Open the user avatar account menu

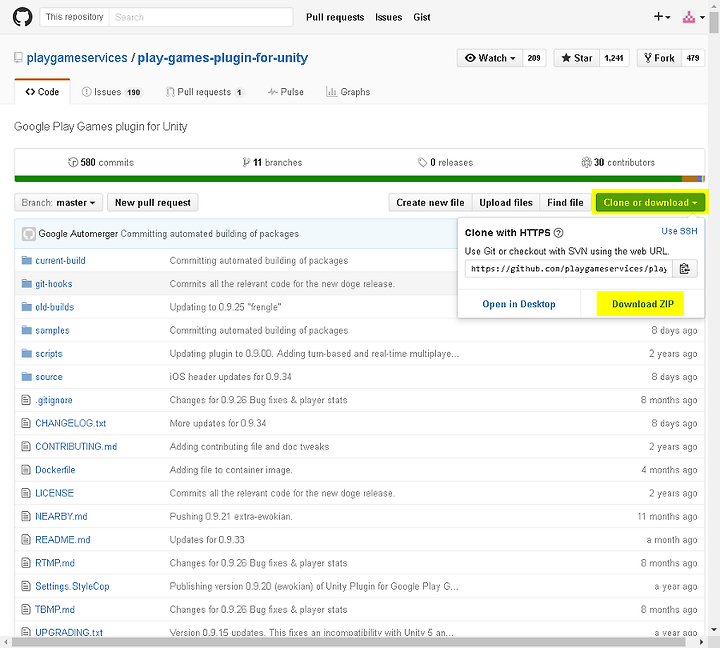693,17
